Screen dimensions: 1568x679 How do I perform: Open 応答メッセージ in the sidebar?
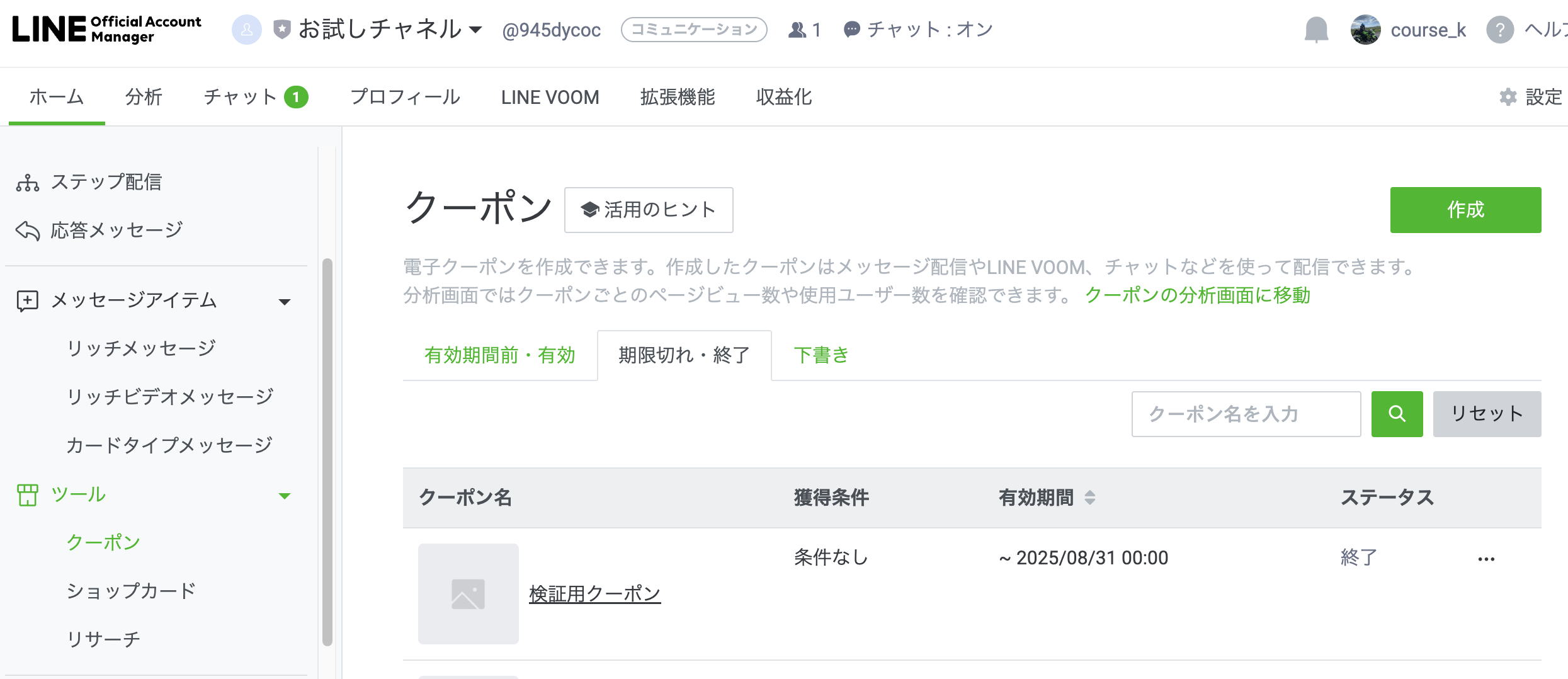[x=116, y=231]
